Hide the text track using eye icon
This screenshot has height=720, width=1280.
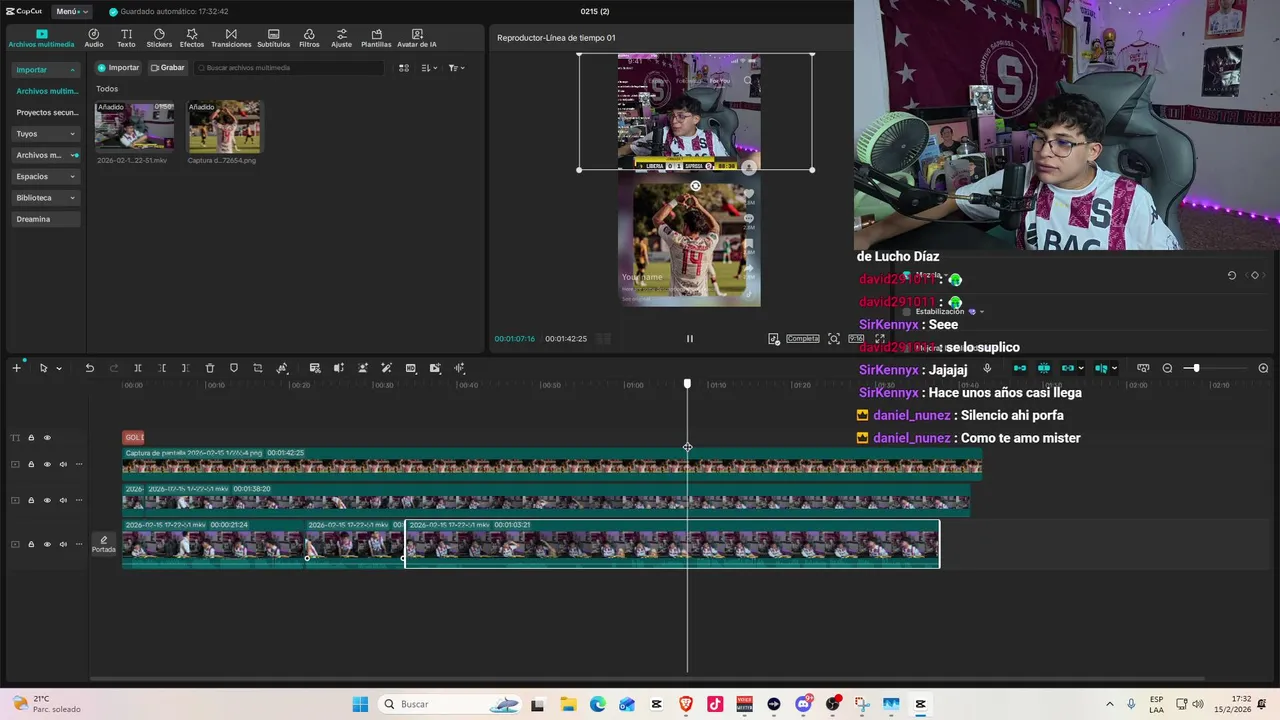(47, 437)
